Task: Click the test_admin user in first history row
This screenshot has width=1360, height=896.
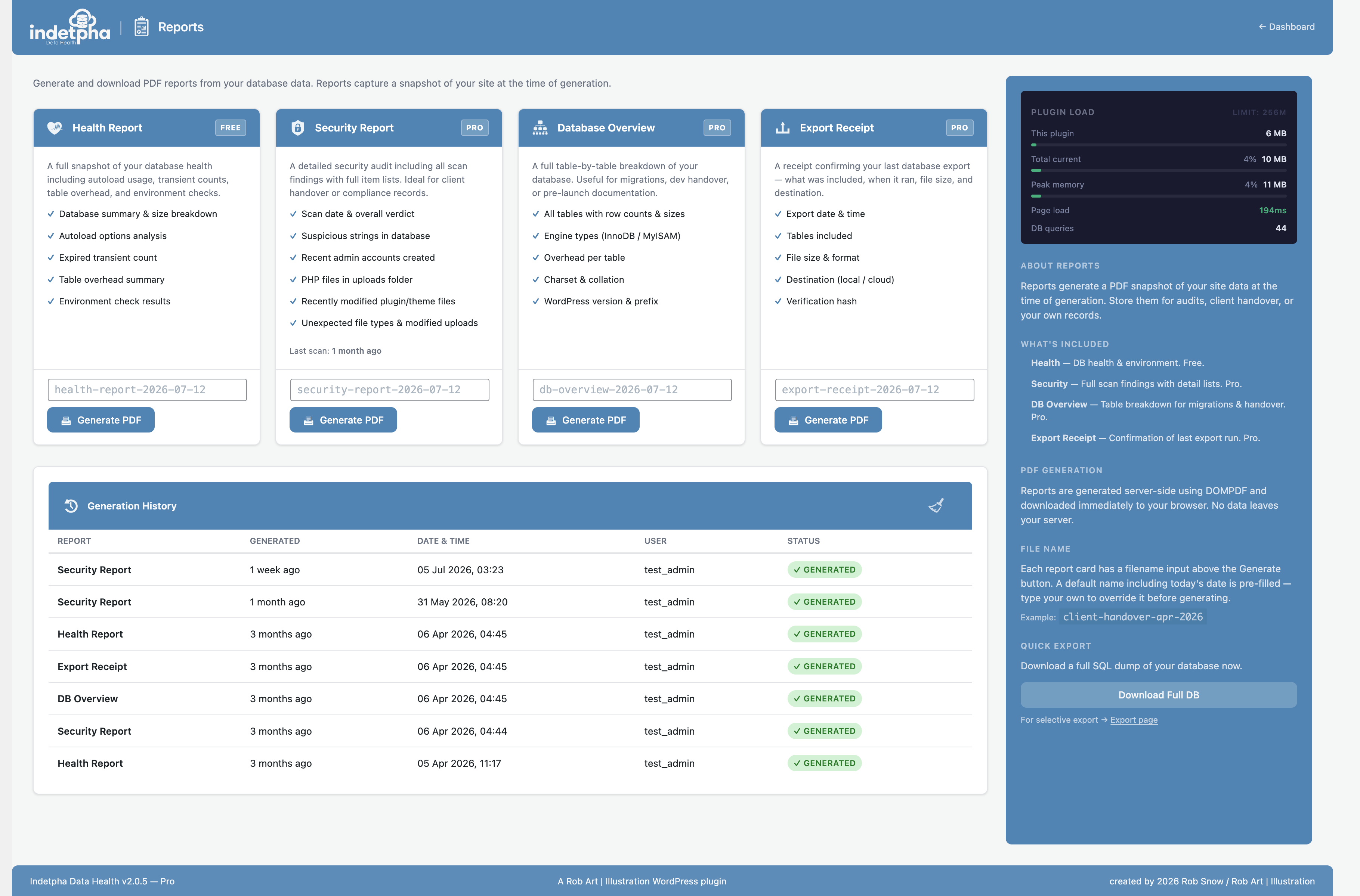Action: pos(669,570)
